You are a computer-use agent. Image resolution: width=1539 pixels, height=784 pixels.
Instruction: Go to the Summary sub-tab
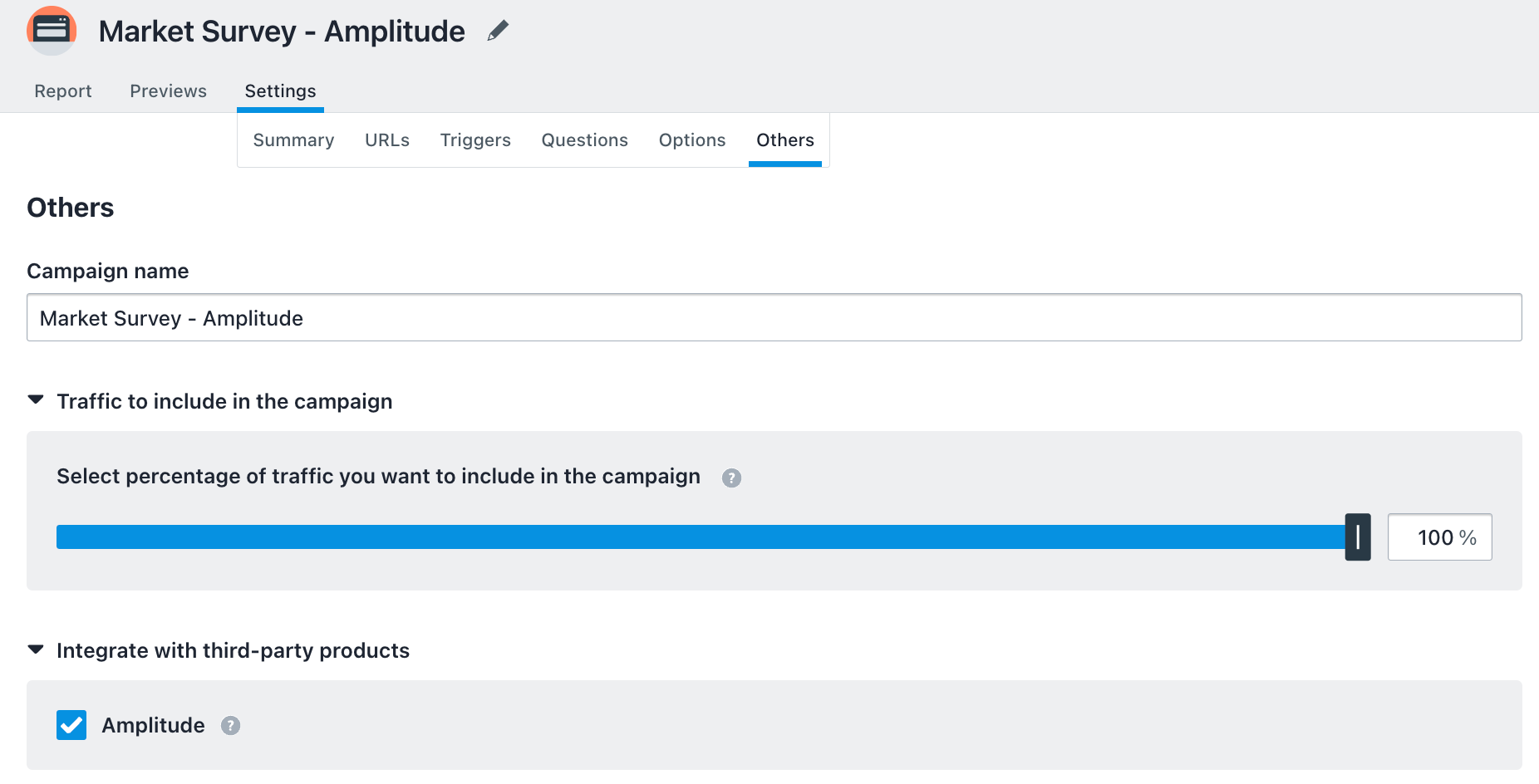click(x=293, y=140)
